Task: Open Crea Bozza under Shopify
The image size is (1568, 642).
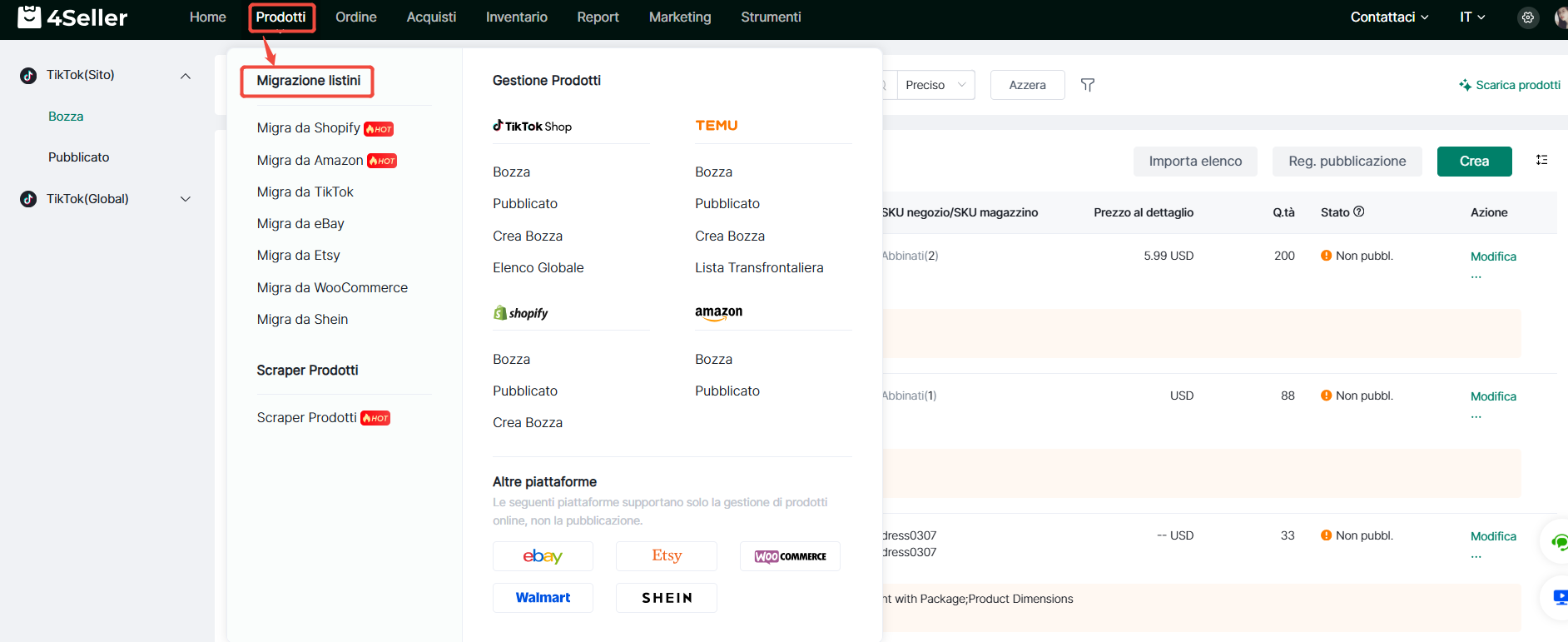Action: click(528, 423)
